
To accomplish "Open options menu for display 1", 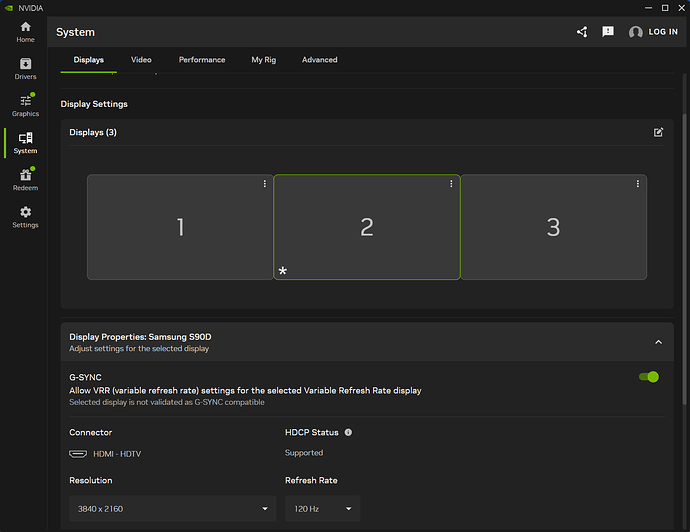I will 264,184.
